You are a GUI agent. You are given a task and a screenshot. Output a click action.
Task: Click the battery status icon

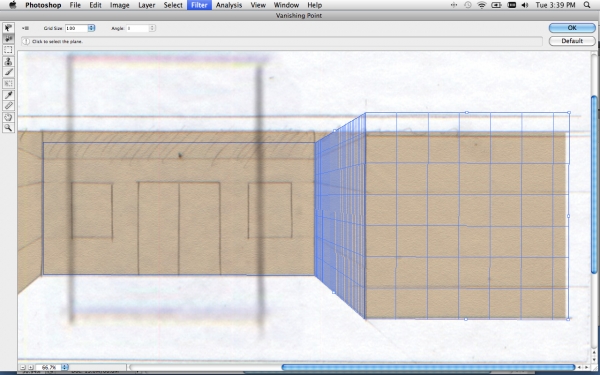tap(497, 5)
